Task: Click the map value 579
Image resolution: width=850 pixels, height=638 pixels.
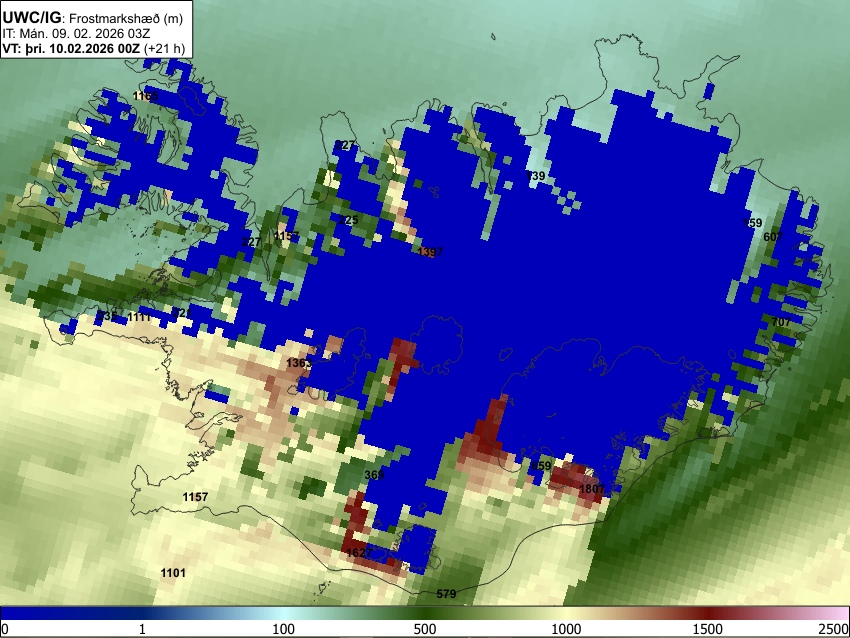Action: (x=446, y=594)
